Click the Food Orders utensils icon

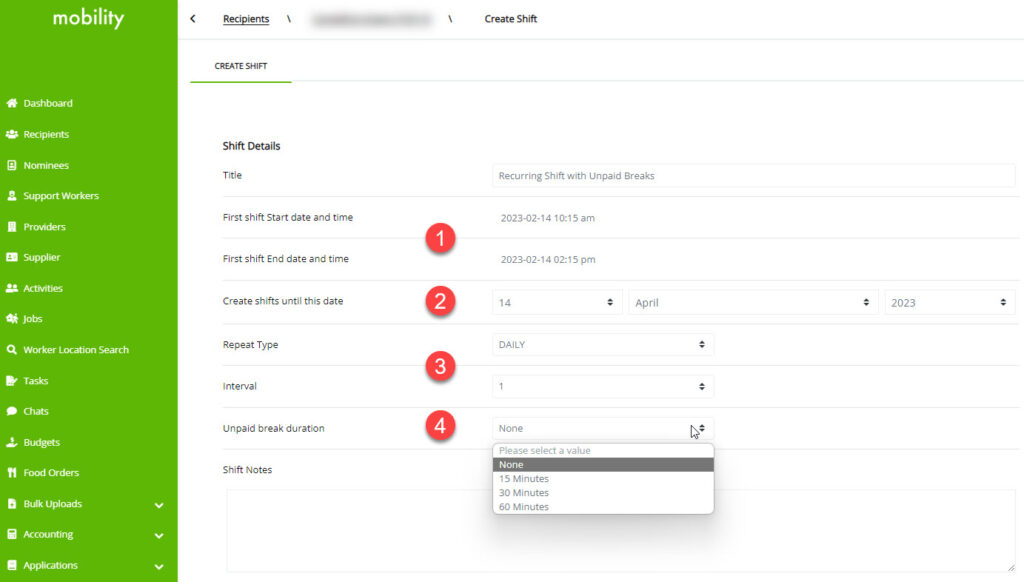[x=12, y=473]
